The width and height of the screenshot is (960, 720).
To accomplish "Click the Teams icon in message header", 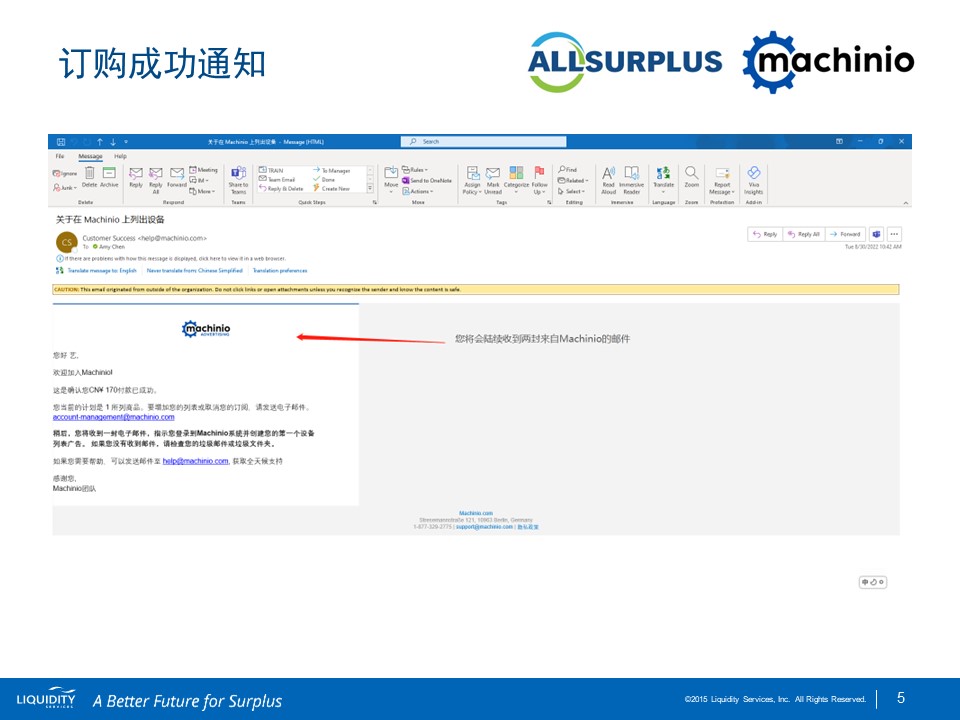I will pos(877,234).
